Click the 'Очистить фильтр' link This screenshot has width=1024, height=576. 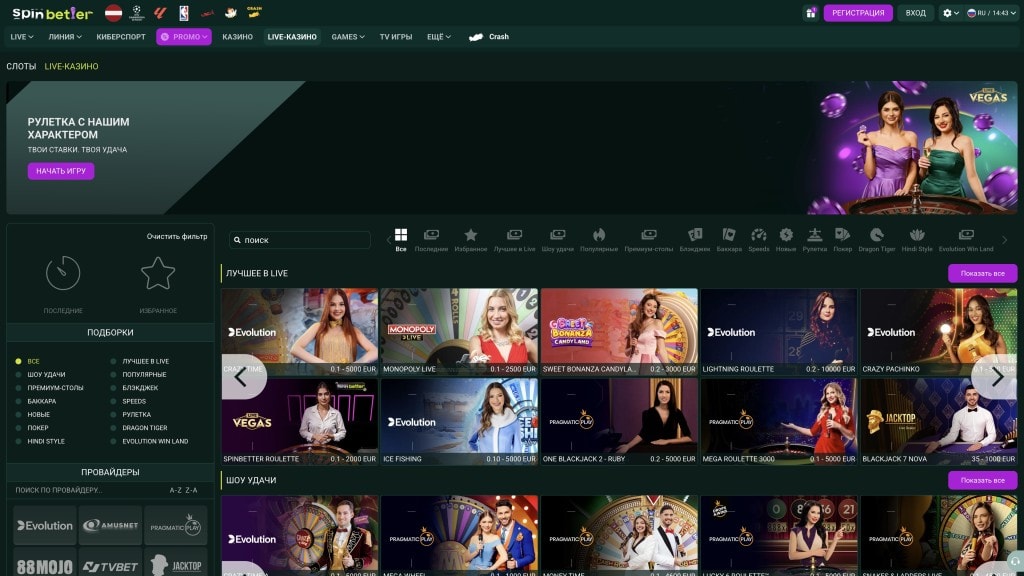pyautogui.click(x=176, y=236)
